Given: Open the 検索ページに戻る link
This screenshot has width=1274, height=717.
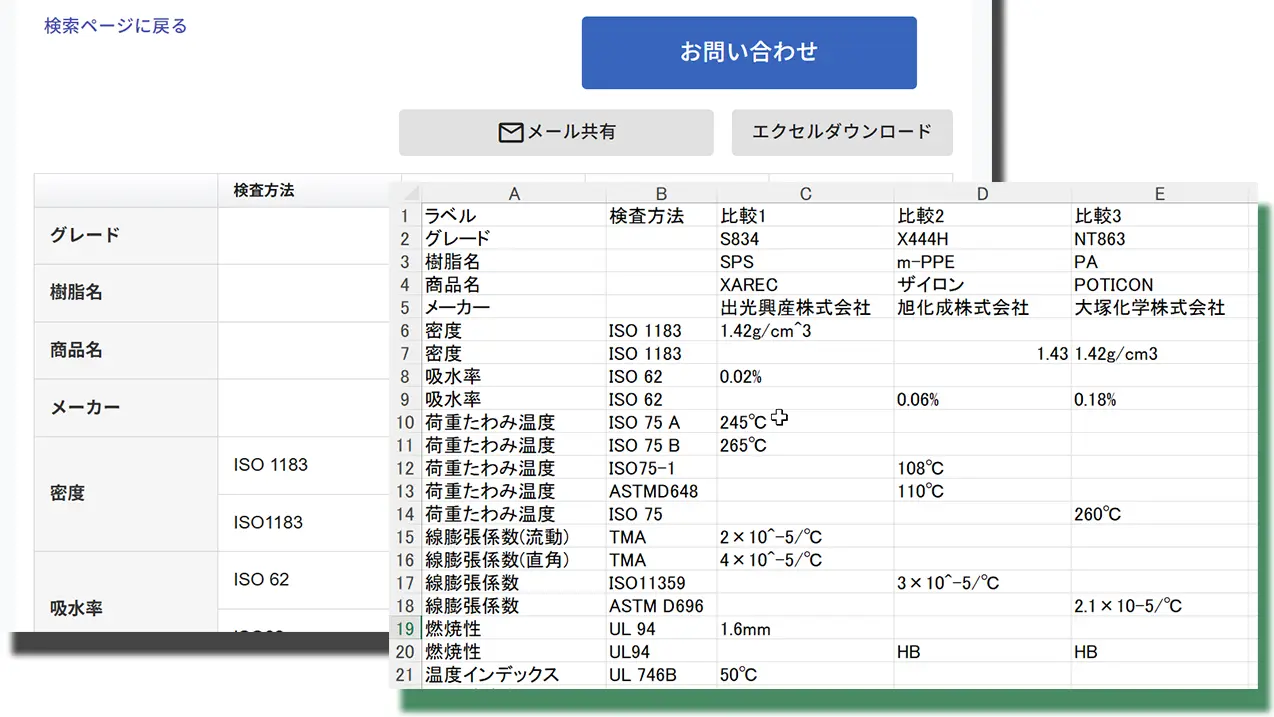Looking at the screenshot, I should [x=116, y=26].
